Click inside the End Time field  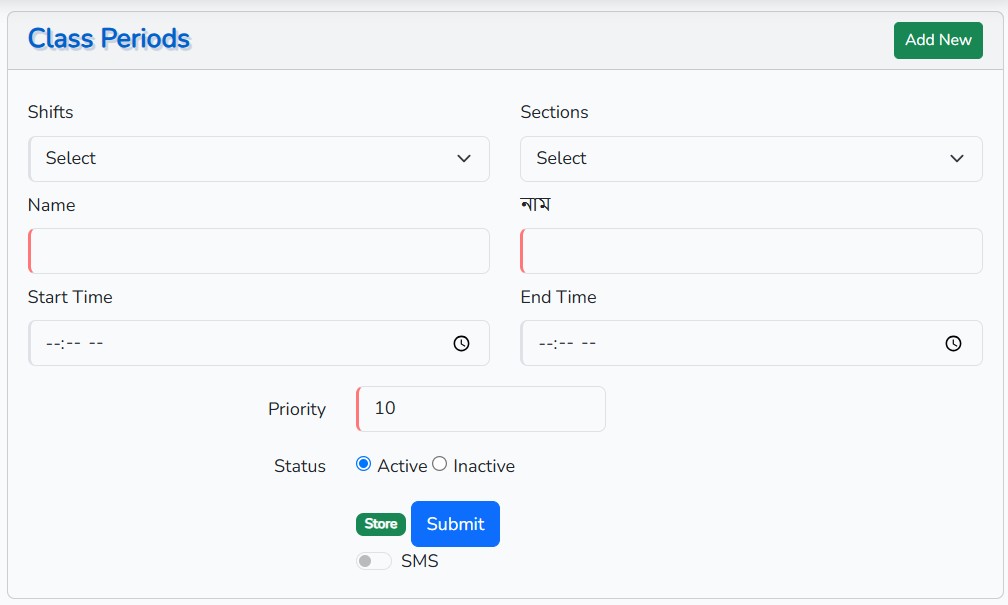click(x=730, y=343)
